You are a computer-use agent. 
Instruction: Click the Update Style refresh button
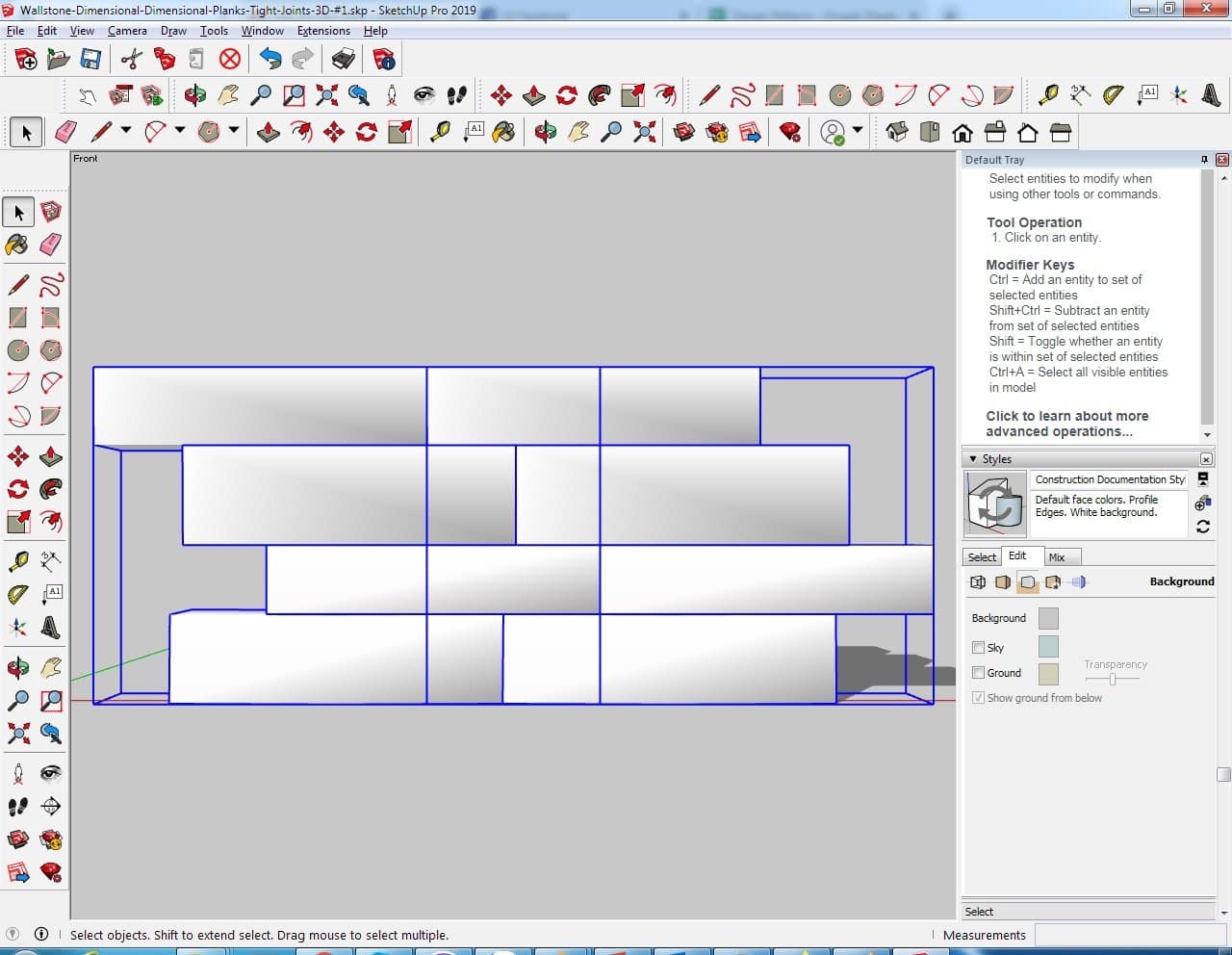click(1202, 527)
